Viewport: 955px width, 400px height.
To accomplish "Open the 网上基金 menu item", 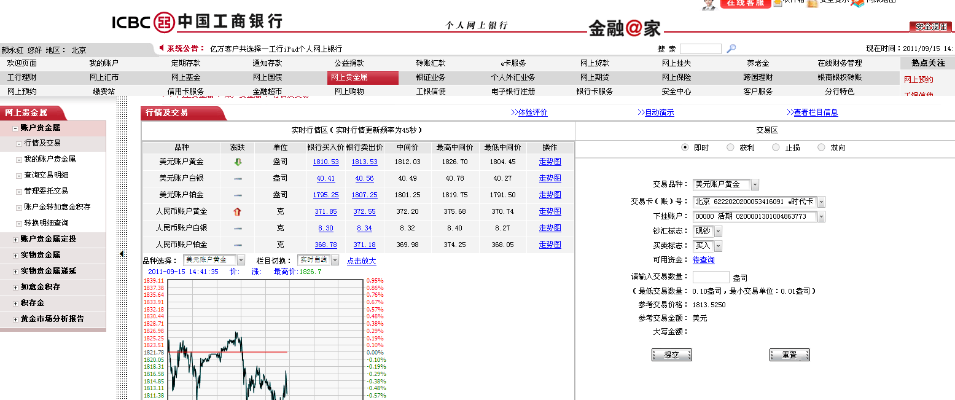I will click(185, 77).
